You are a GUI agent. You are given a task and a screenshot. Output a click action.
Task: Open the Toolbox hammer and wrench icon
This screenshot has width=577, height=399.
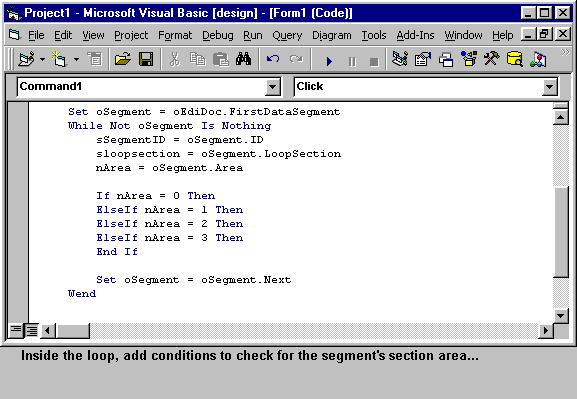(x=492, y=59)
